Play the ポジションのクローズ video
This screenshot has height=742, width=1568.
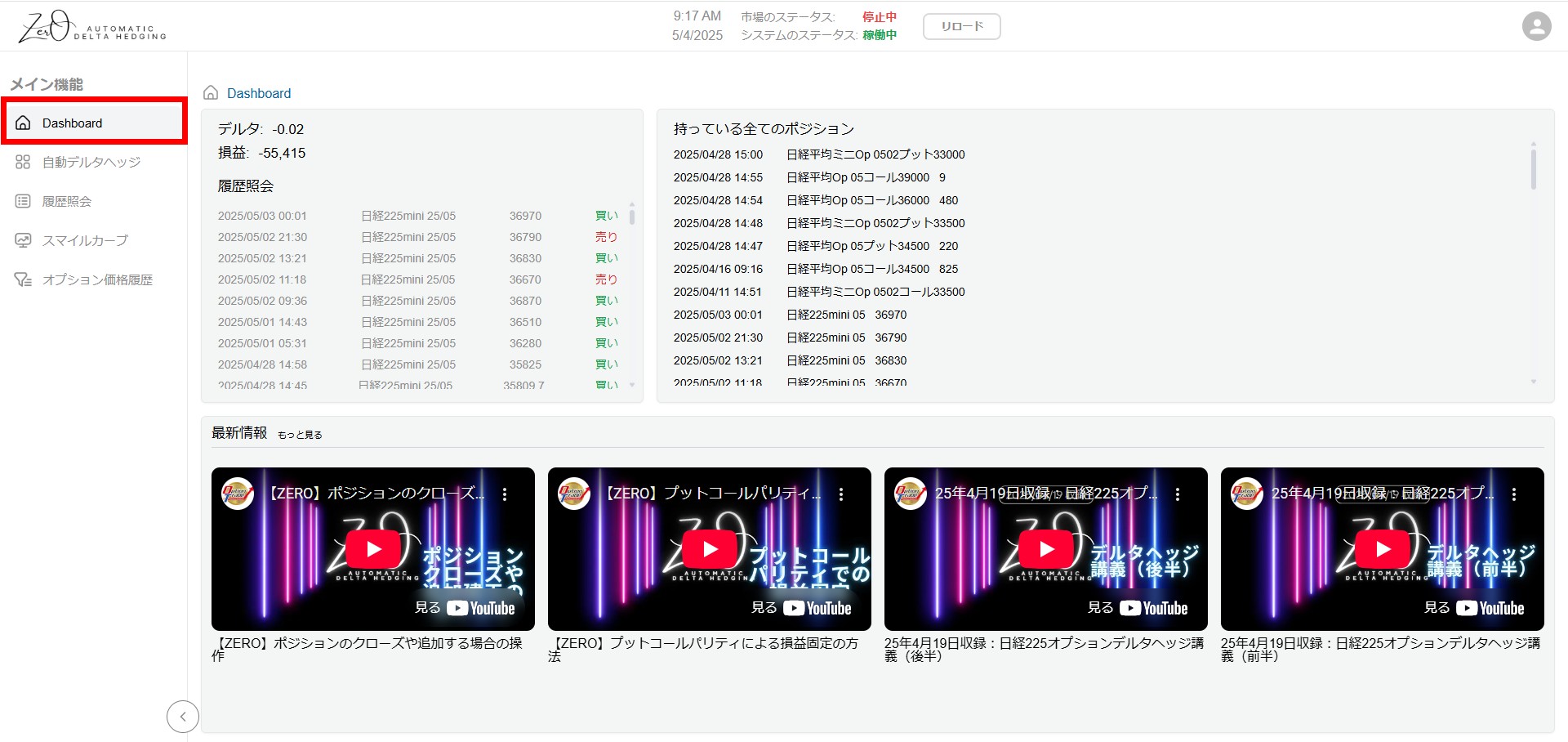(x=373, y=549)
